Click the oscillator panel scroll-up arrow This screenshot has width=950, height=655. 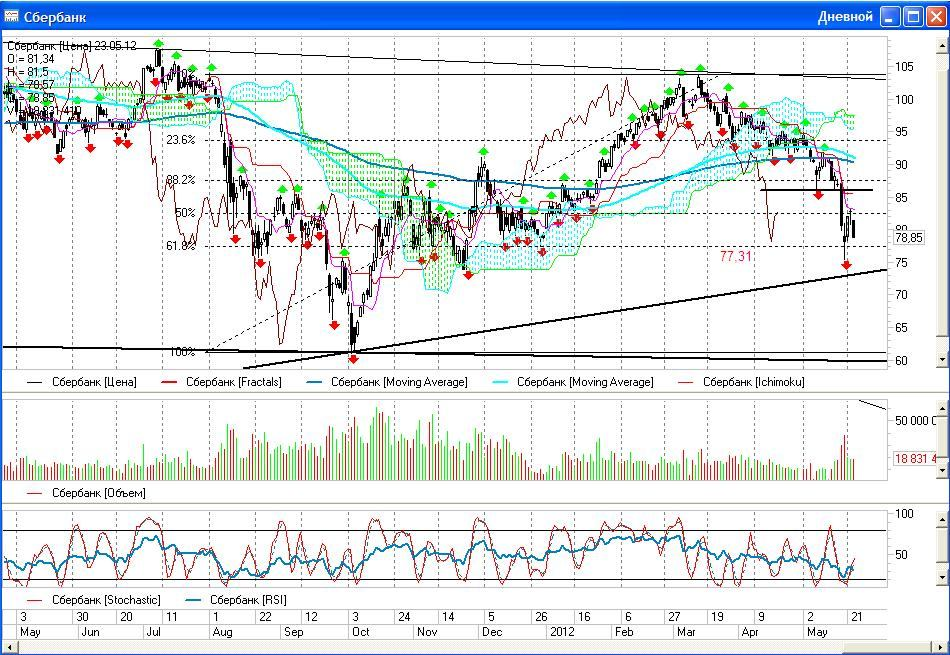click(x=943, y=520)
